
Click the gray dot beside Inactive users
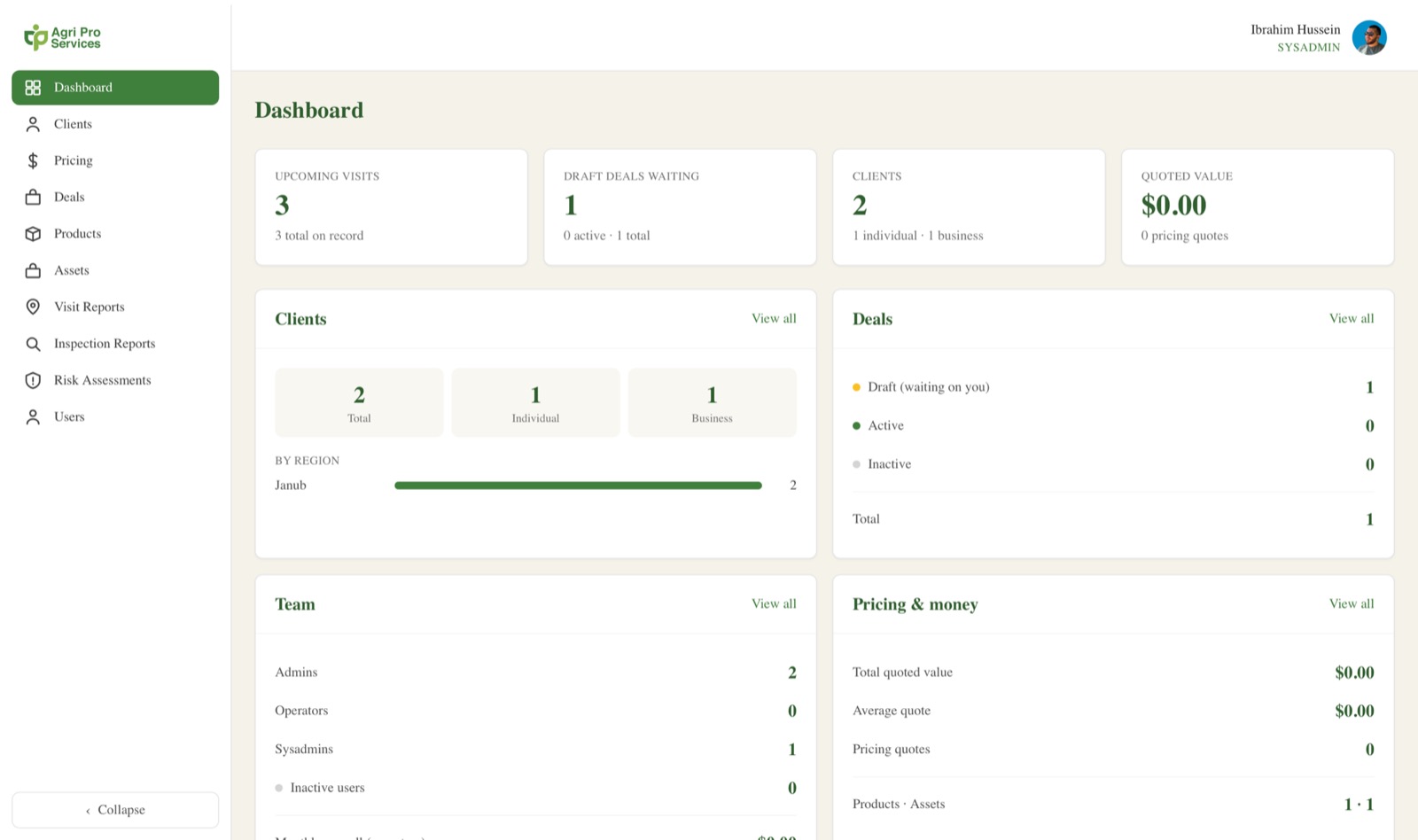[279, 788]
